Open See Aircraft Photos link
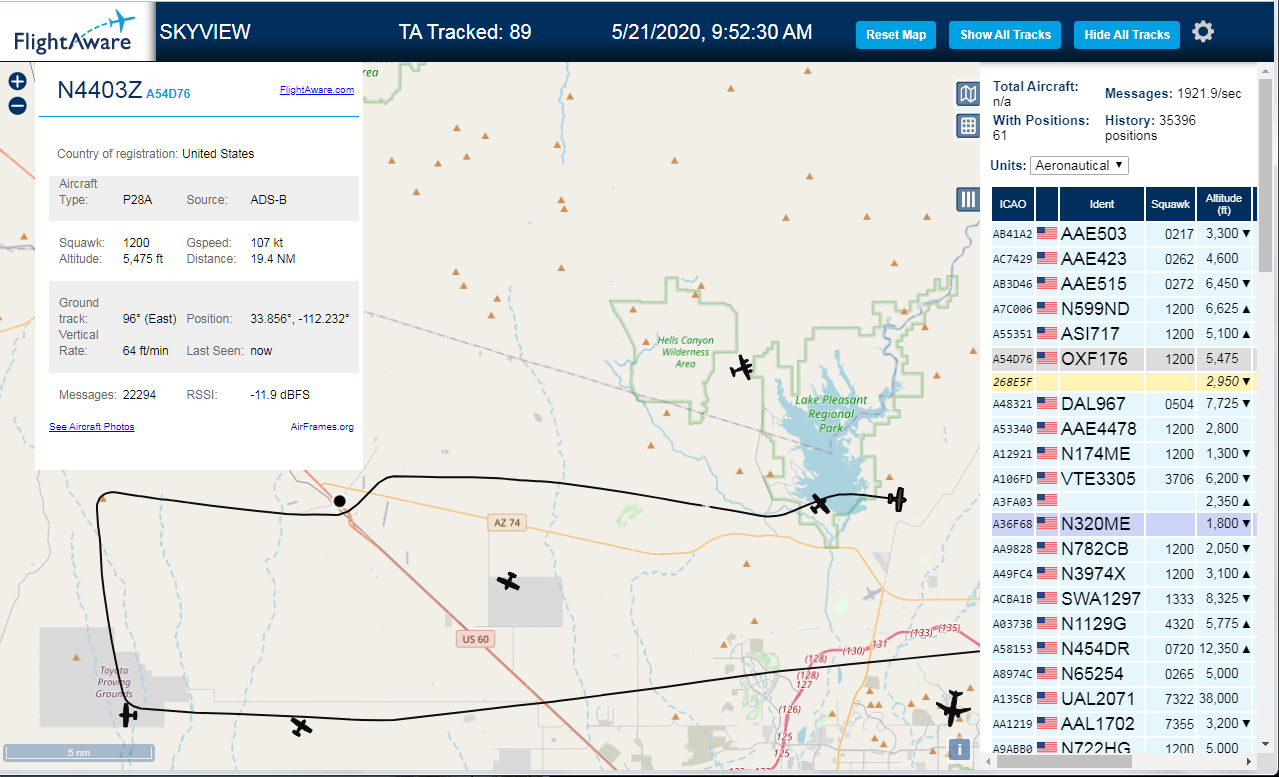This screenshot has width=1279, height=777. [91, 427]
